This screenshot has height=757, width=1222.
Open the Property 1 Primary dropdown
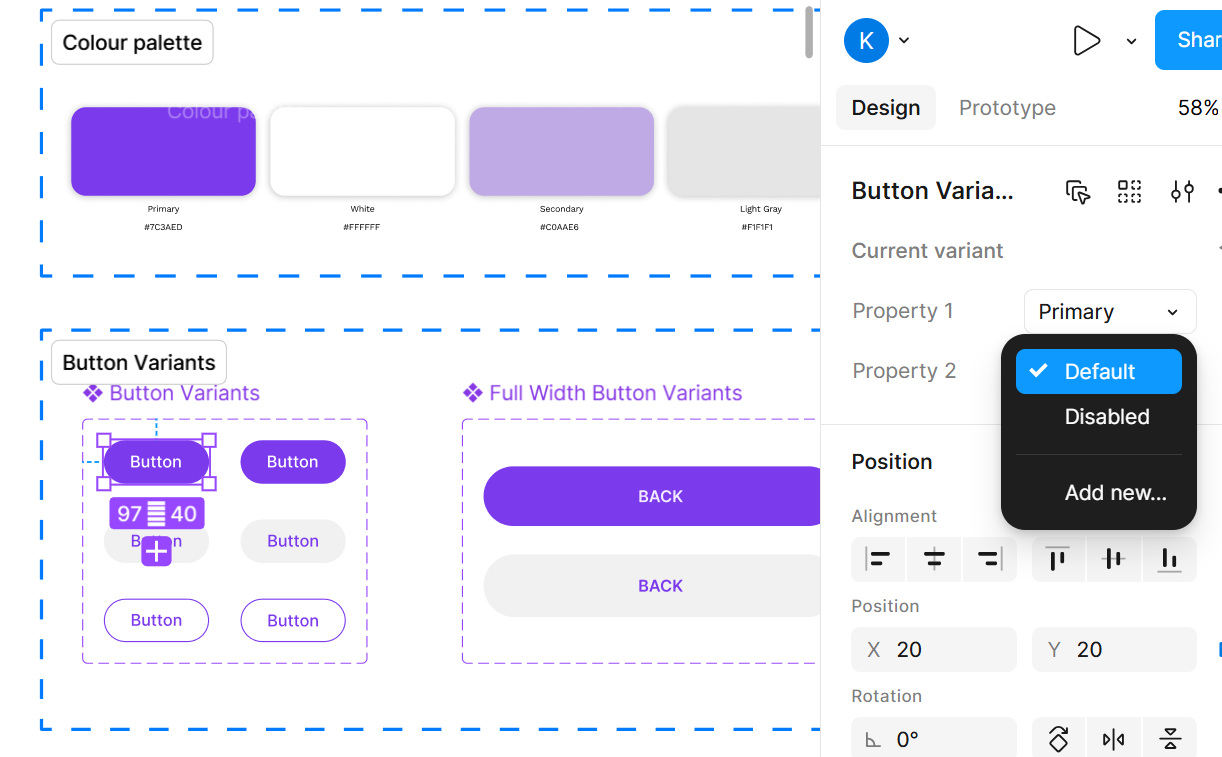[x=1110, y=312]
